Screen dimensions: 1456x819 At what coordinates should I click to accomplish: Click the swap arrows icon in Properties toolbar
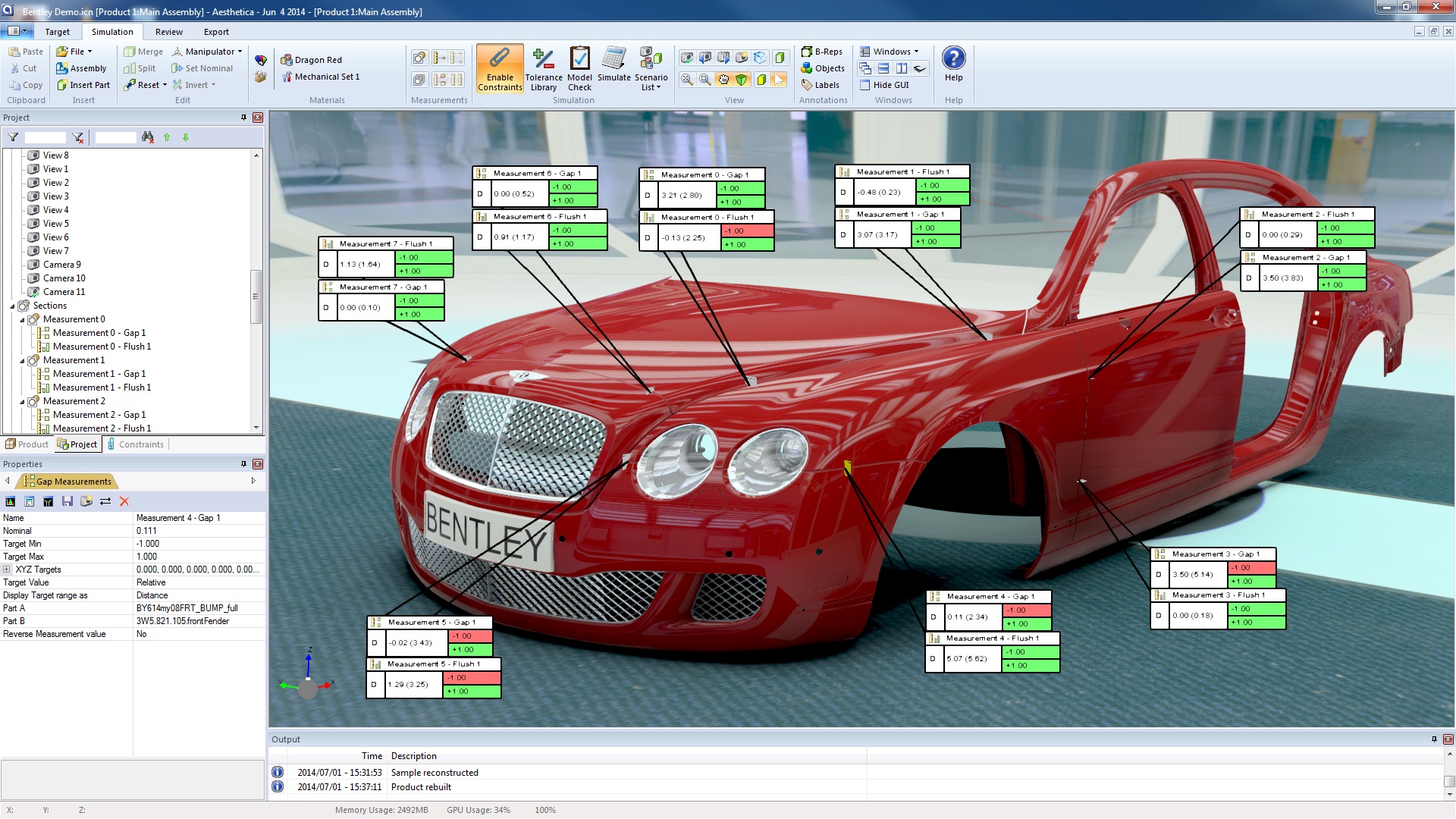click(x=105, y=501)
